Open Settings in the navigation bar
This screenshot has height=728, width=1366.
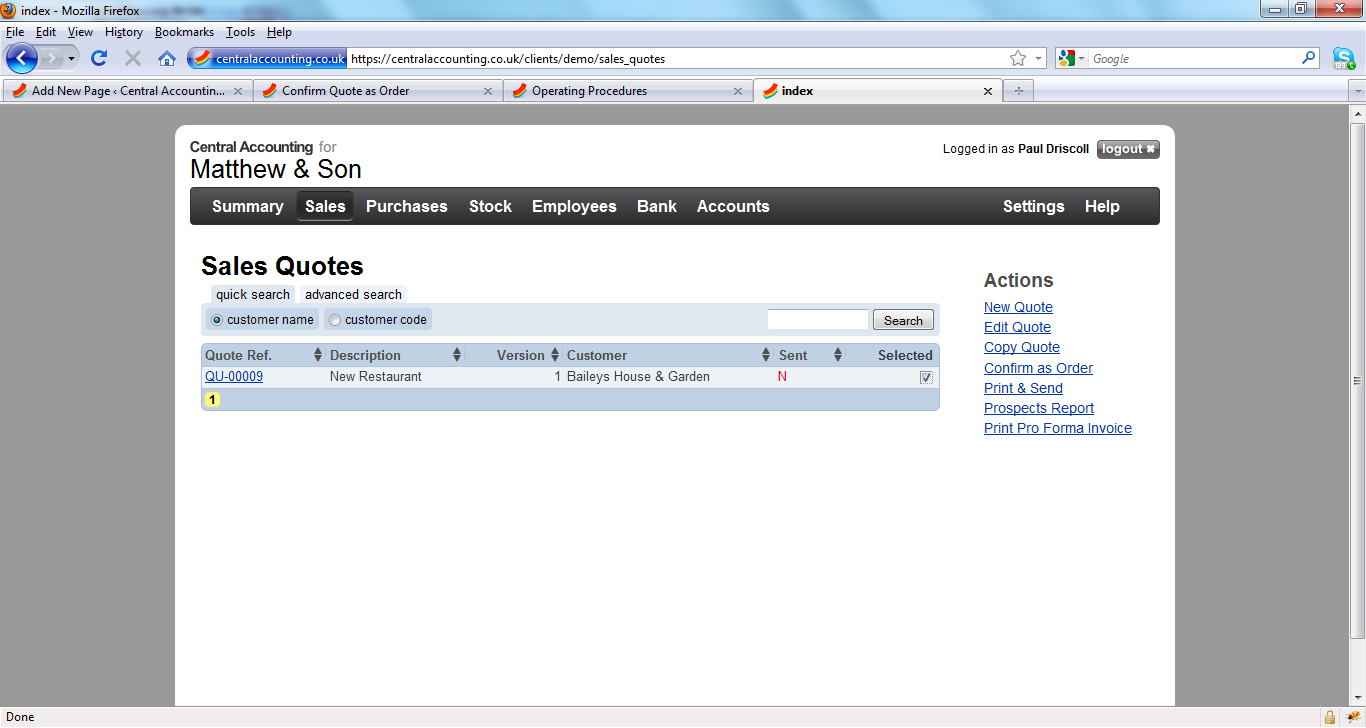point(1034,206)
